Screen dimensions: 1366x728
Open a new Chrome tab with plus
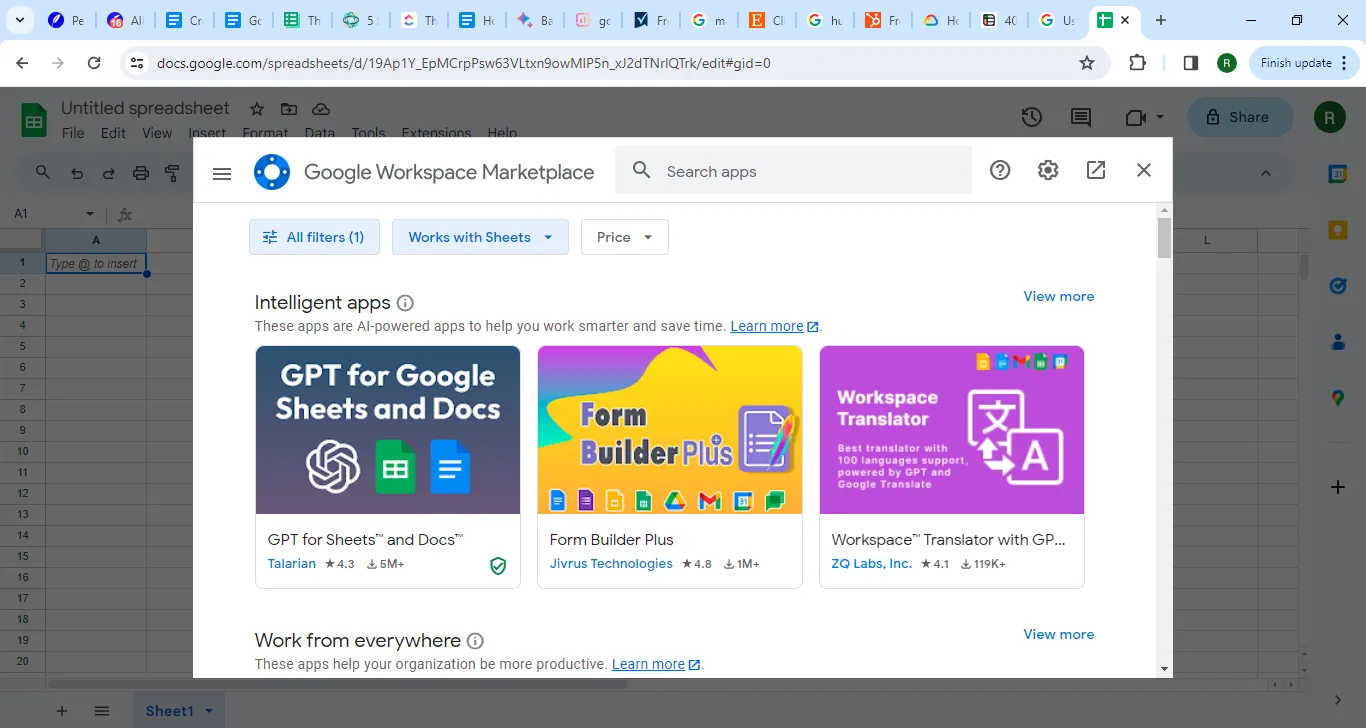(1160, 20)
